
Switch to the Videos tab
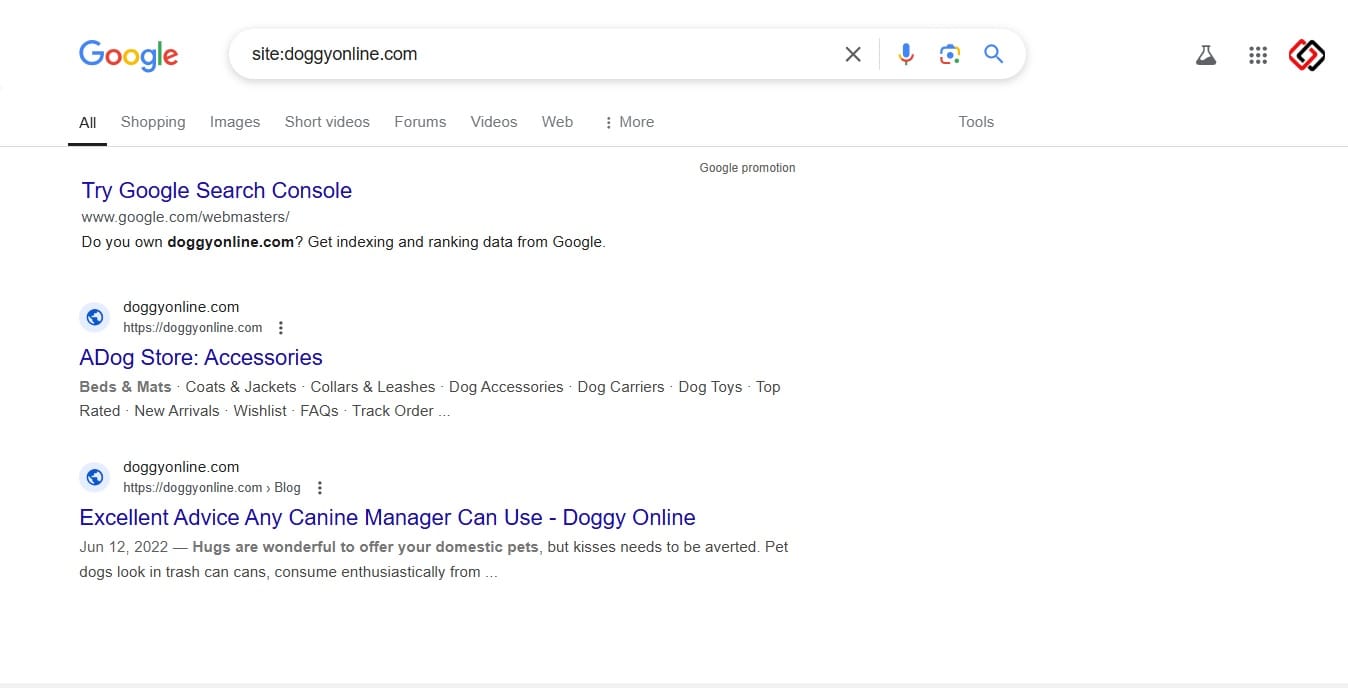pyautogui.click(x=494, y=122)
